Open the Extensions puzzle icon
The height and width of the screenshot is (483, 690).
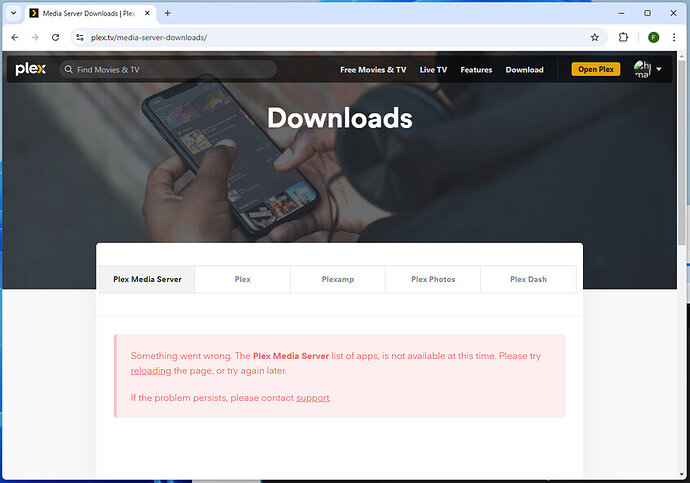(623, 37)
